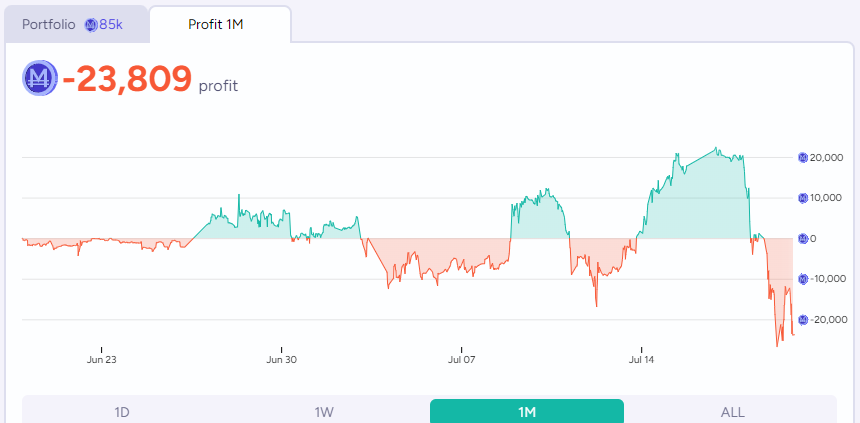Select the 1D time range
This screenshot has height=423, width=860.
[x=122, y=412]
